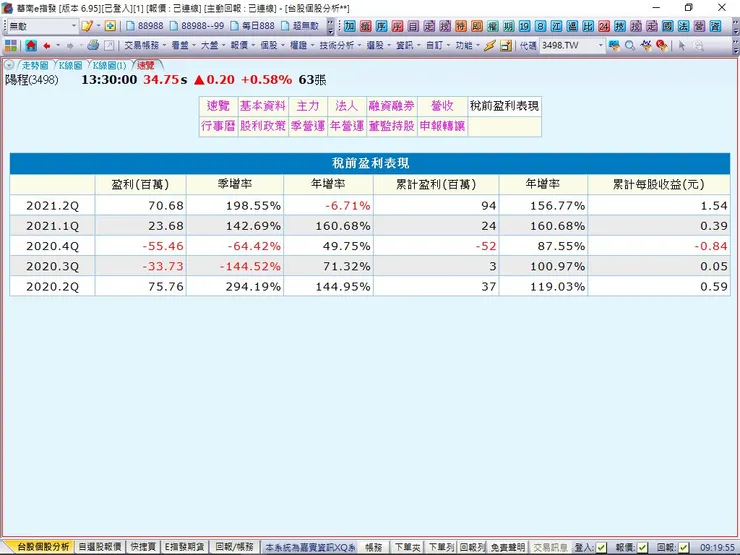Click the red 24 shortcut icon

coord(604,26)
